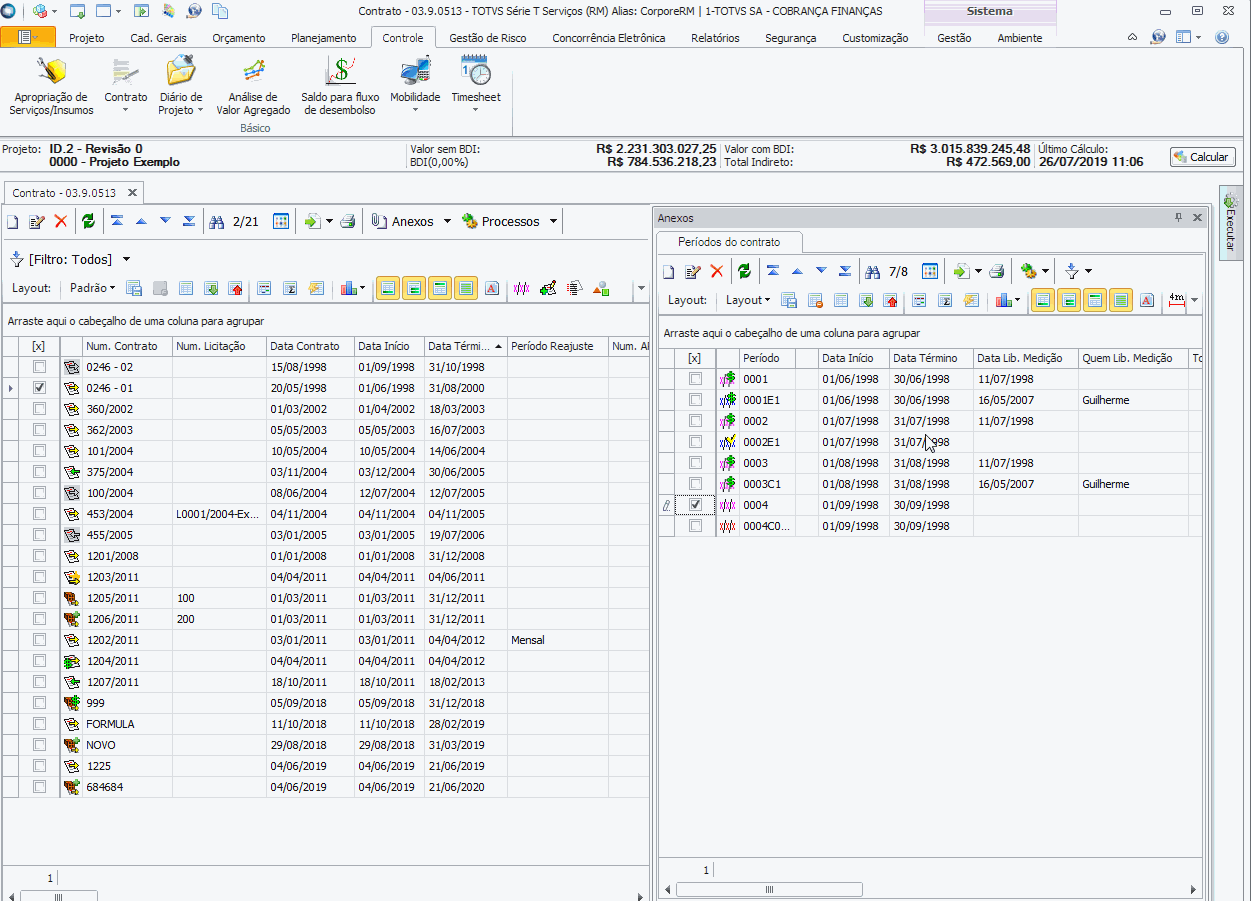Open Análise de Valor Agregado tool

coord(253,86)
